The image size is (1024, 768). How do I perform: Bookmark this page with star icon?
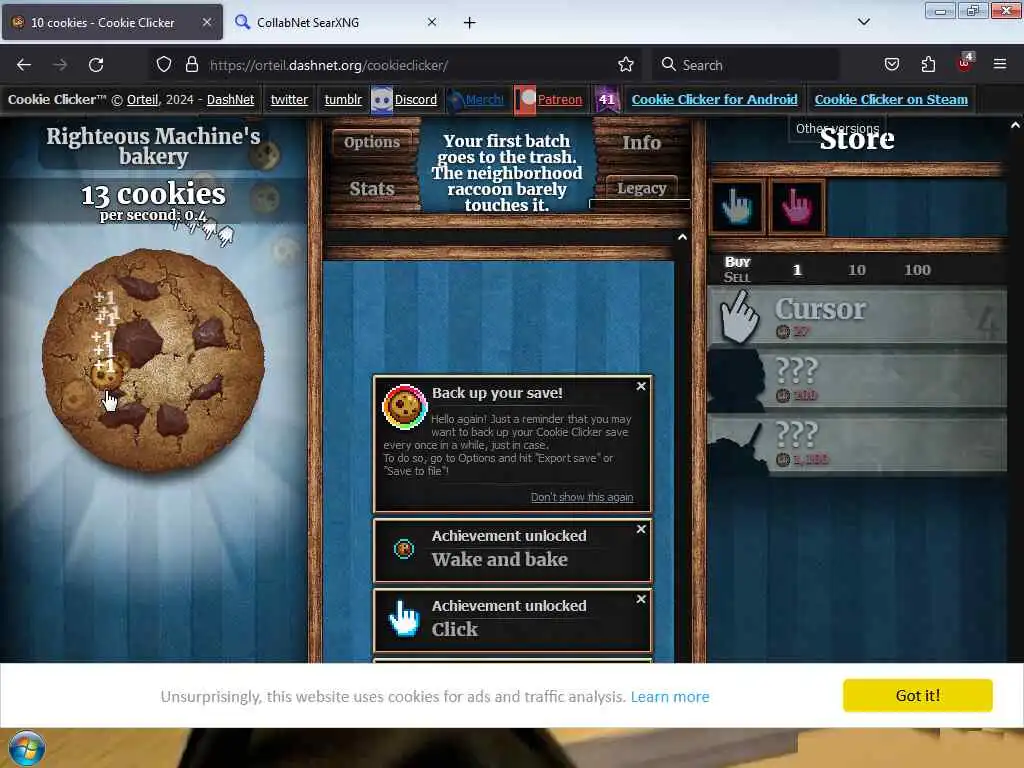(626, 65)
